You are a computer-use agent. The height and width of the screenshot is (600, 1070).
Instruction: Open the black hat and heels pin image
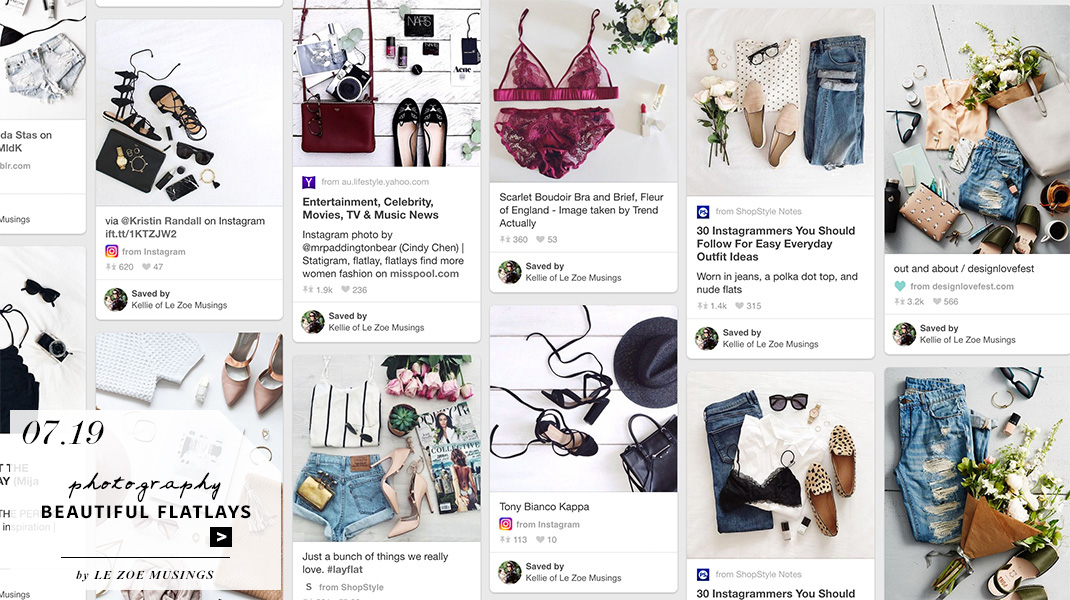click(583, 399)
